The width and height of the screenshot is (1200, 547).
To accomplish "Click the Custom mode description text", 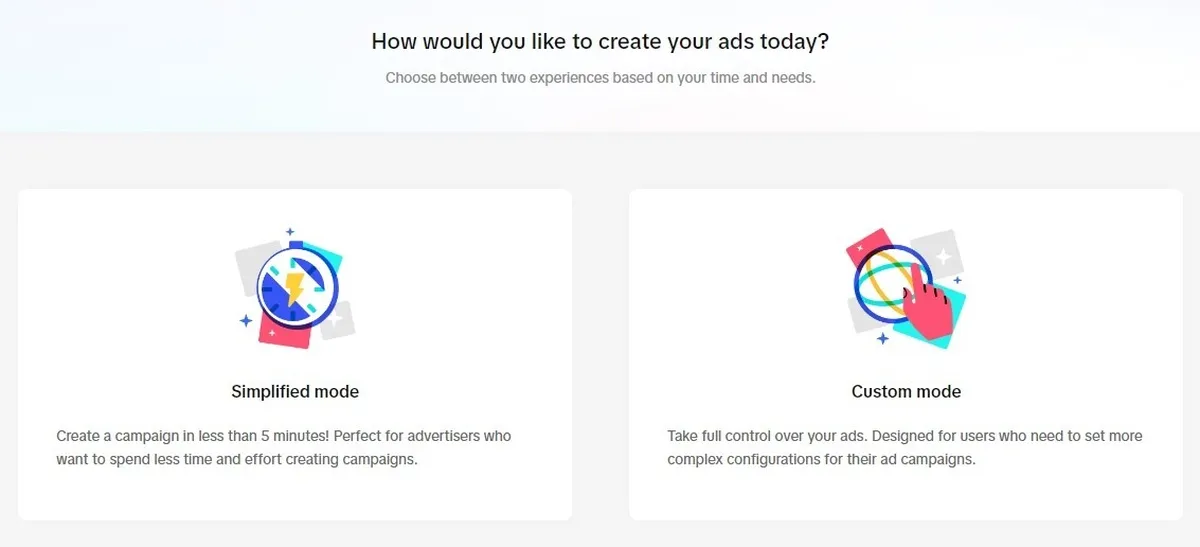I will pyautogui.click(x=904, y=448).
